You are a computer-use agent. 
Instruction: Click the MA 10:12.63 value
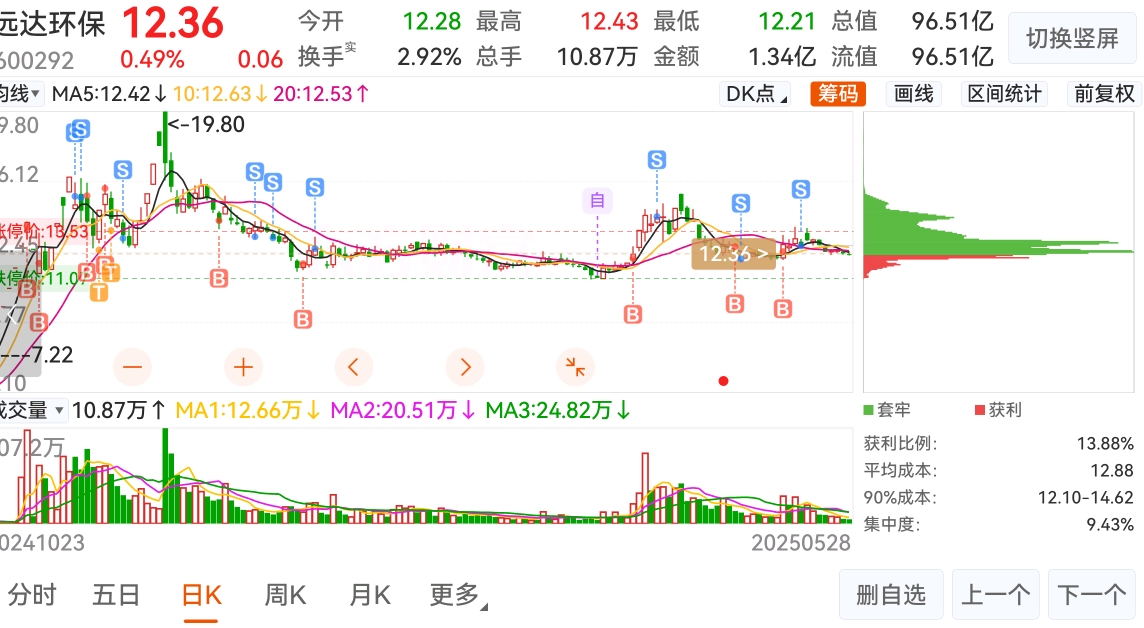coord(220,94)
